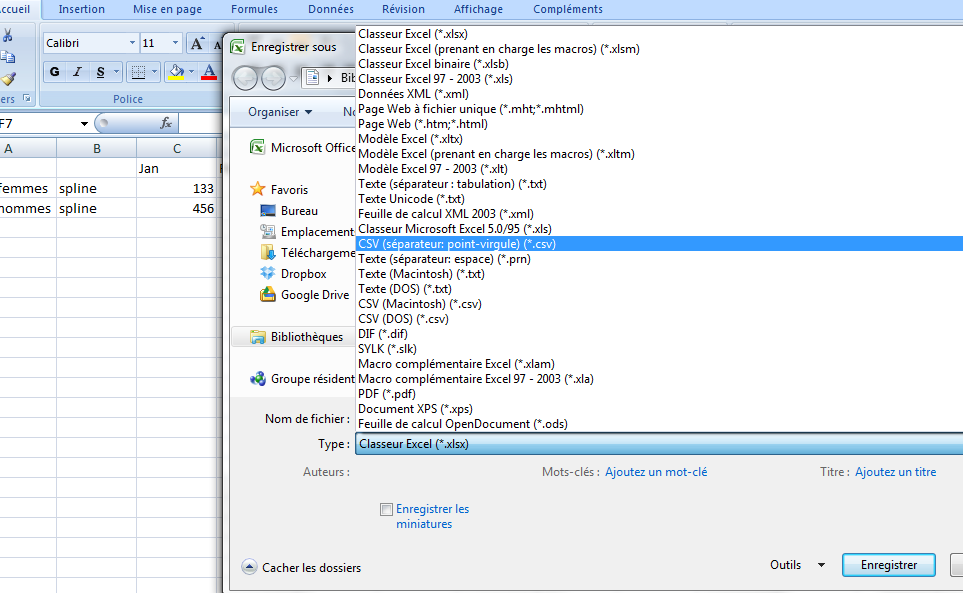
Task: Open Téléchargements folder in sidebar
Action: [307, 252]
